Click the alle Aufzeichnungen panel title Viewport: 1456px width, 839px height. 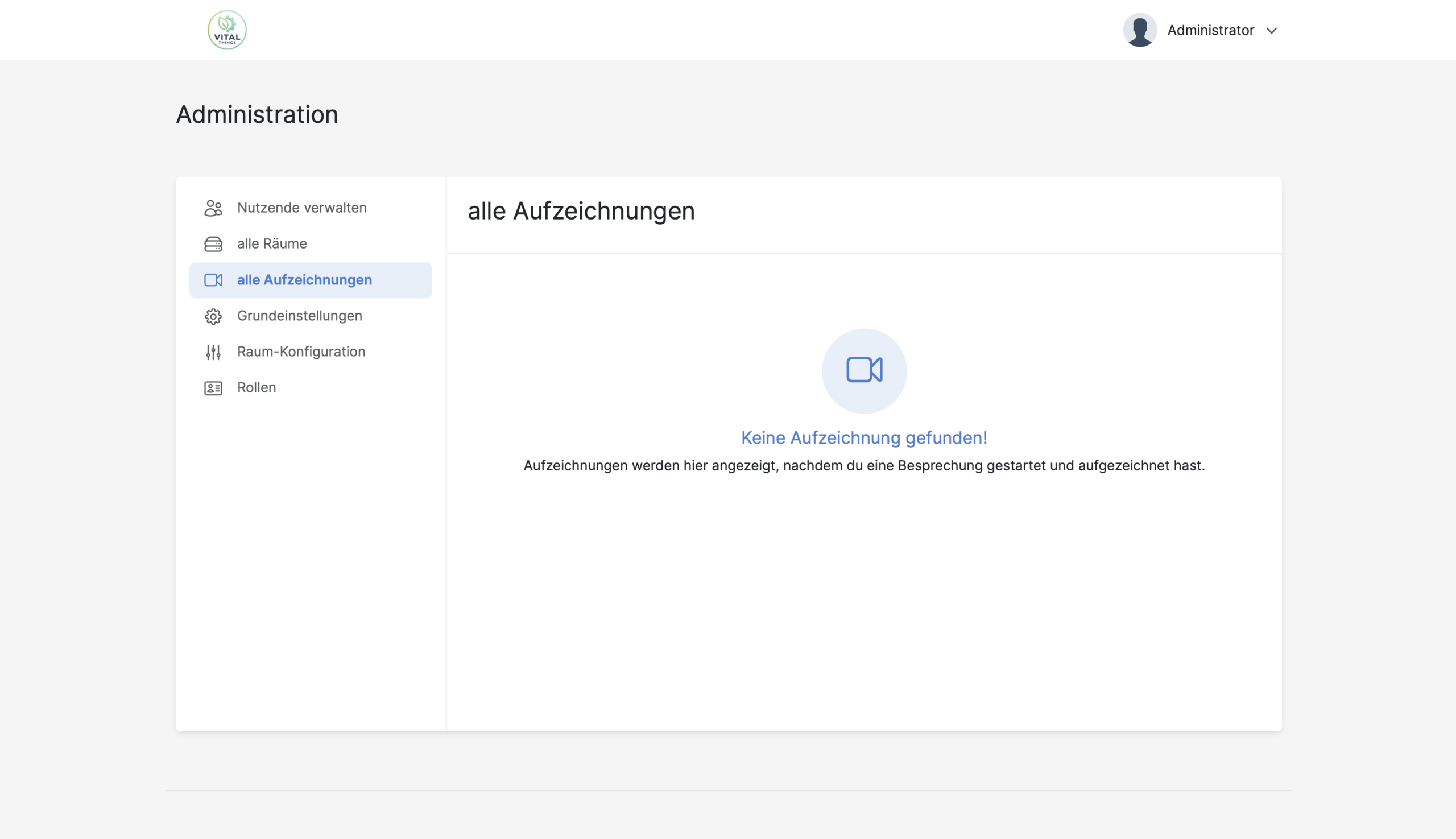(581, 211)
